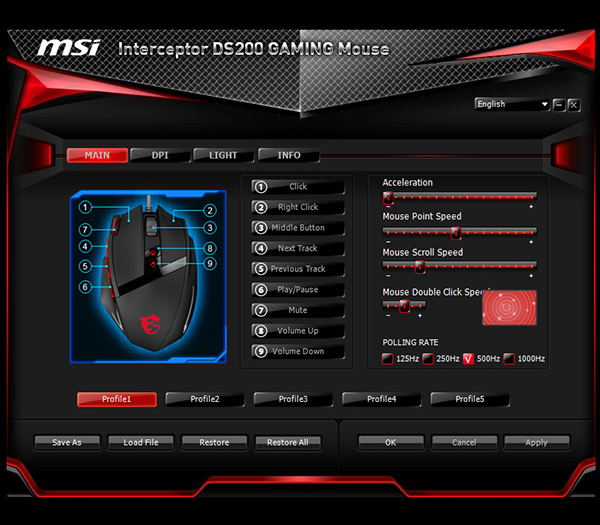Switch to Profile4
This screenshot has height=525, width=600.
pyautogui.click(x=382, y=399)
